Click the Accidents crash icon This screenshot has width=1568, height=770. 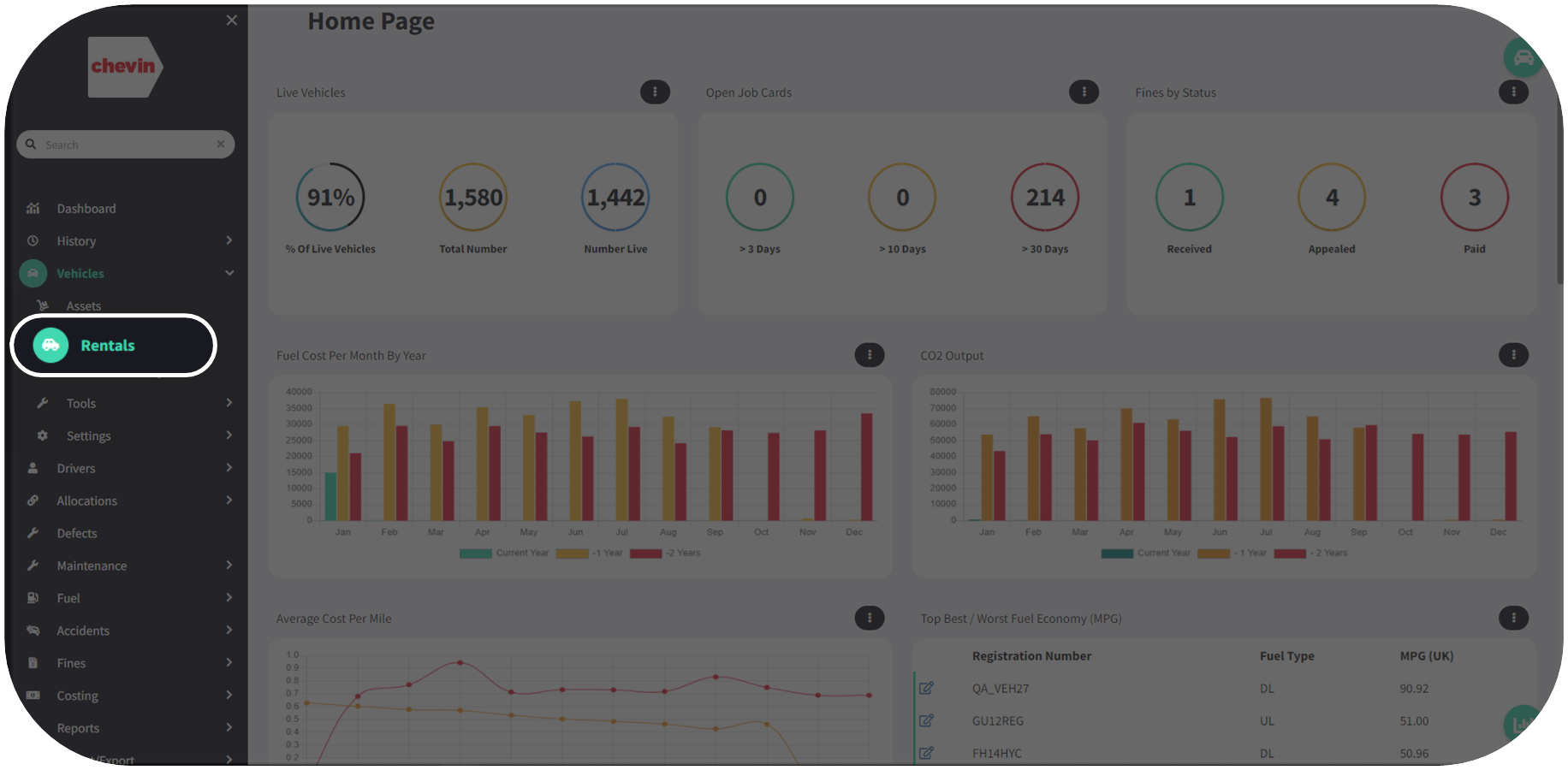tap(33, 631)
